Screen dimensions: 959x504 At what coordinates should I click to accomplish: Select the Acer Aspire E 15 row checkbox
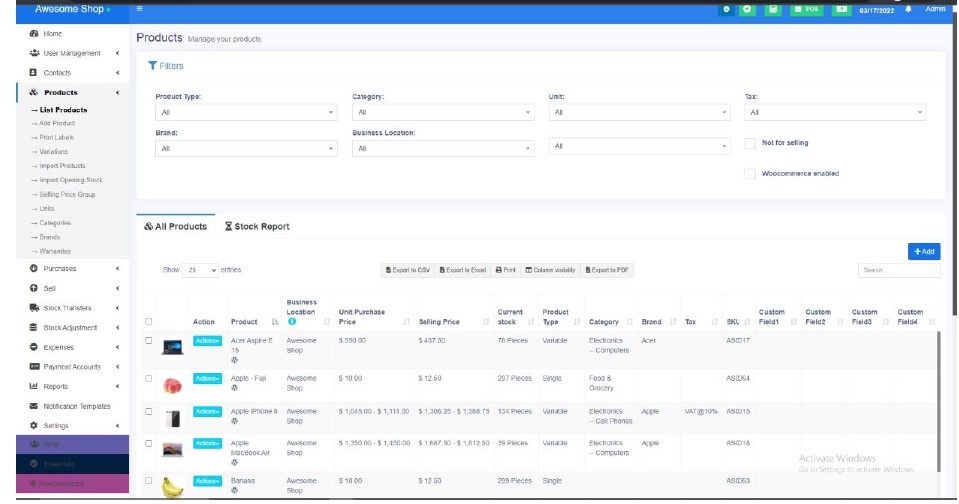pyautogui.click(x=149, y=341)
